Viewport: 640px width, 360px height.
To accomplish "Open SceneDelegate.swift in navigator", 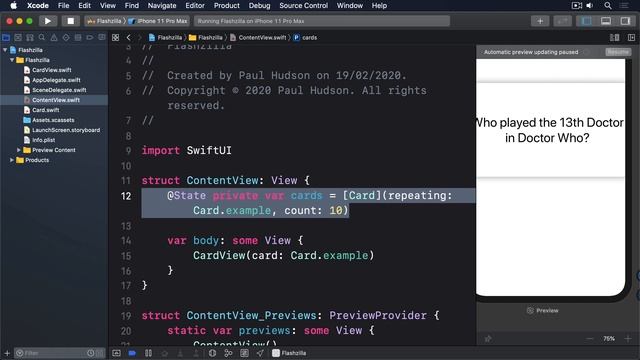I will click(59, 90).
